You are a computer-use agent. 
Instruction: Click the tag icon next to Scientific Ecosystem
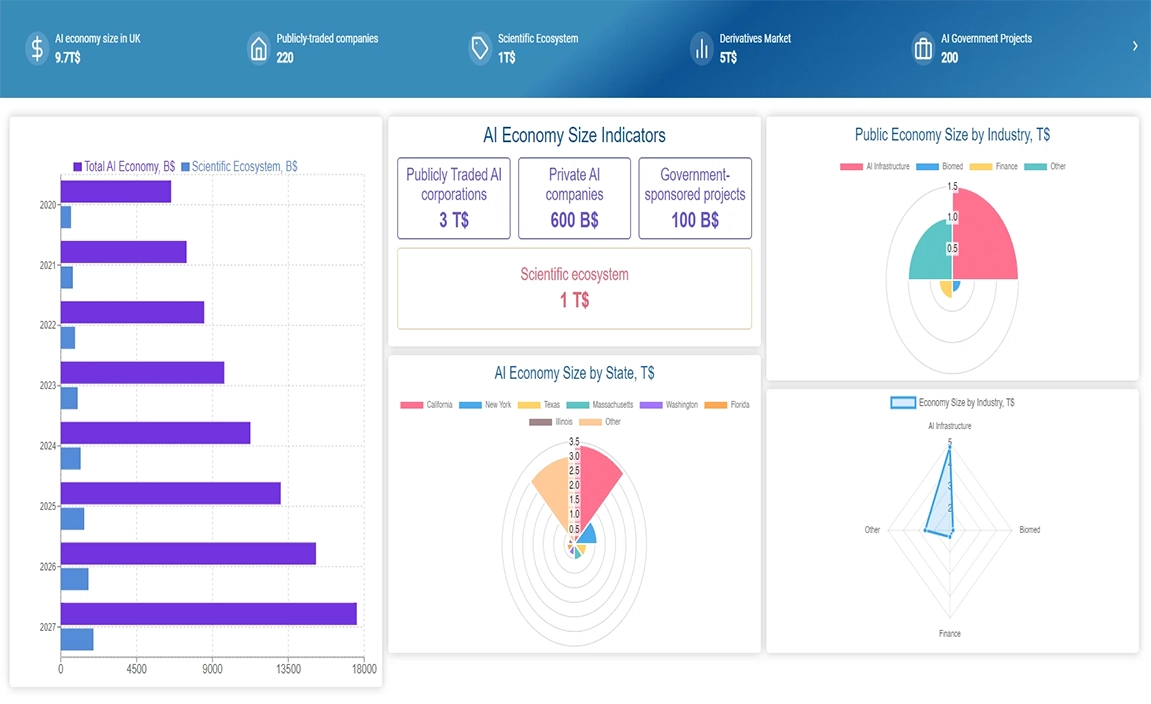tap(480, 48)
